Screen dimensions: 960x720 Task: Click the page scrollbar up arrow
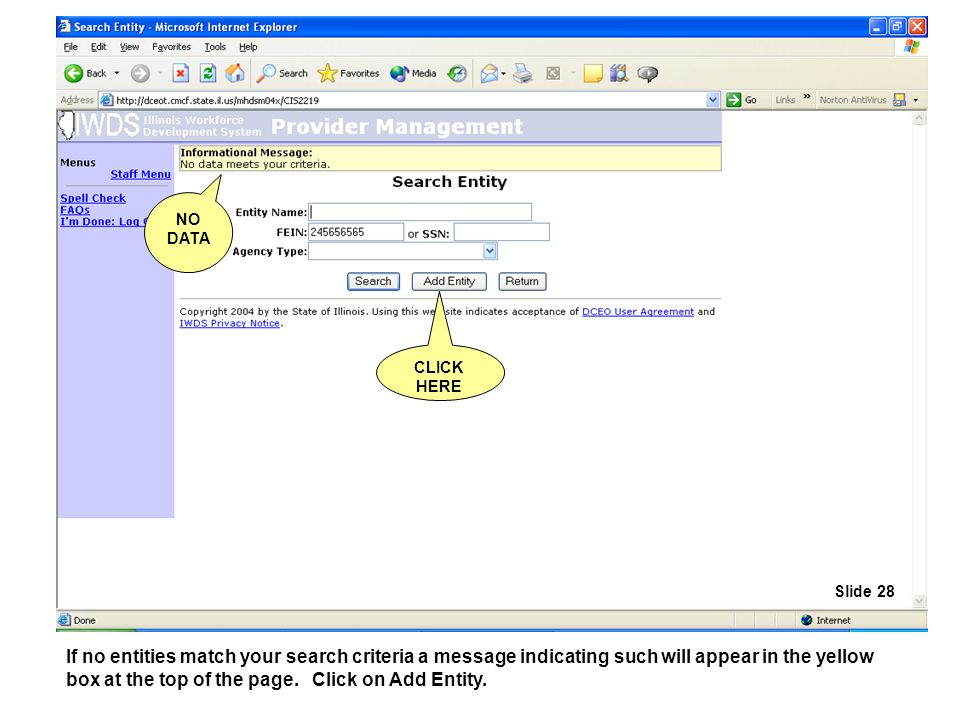tap(918, 119)
